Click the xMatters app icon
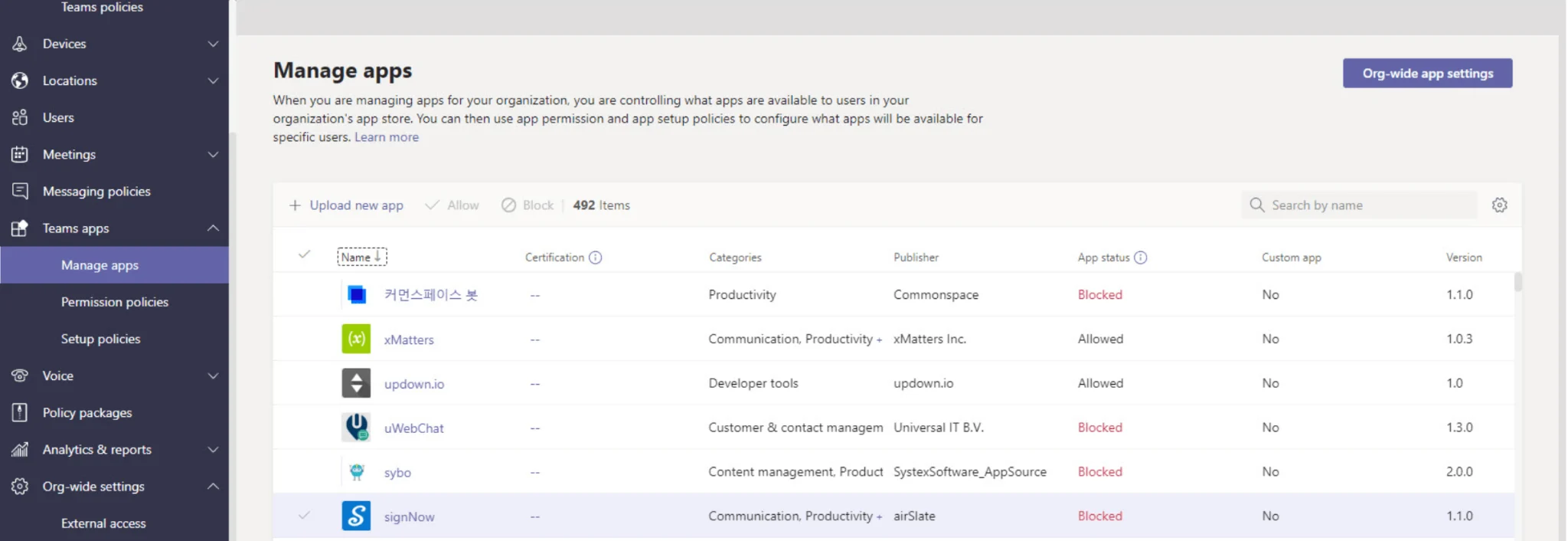Screen dimensions: 1568x541 [x=356, y=339]
